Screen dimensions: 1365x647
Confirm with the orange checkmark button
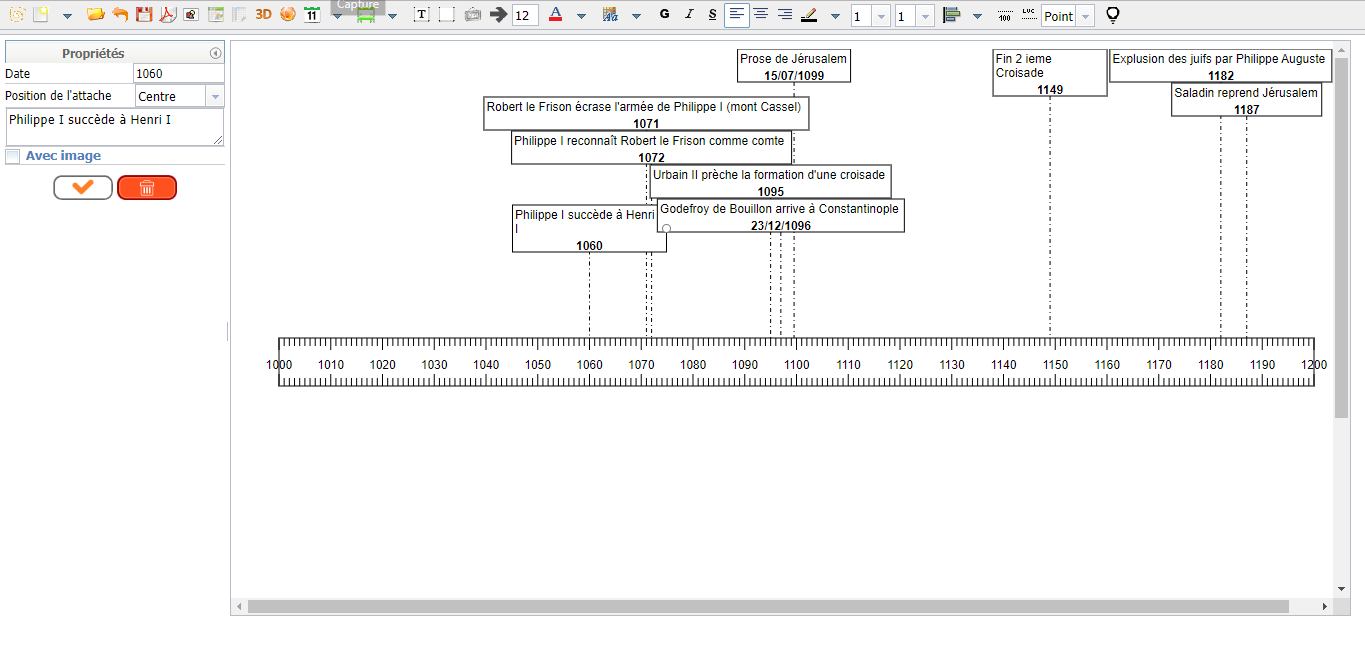click(83, 187)
